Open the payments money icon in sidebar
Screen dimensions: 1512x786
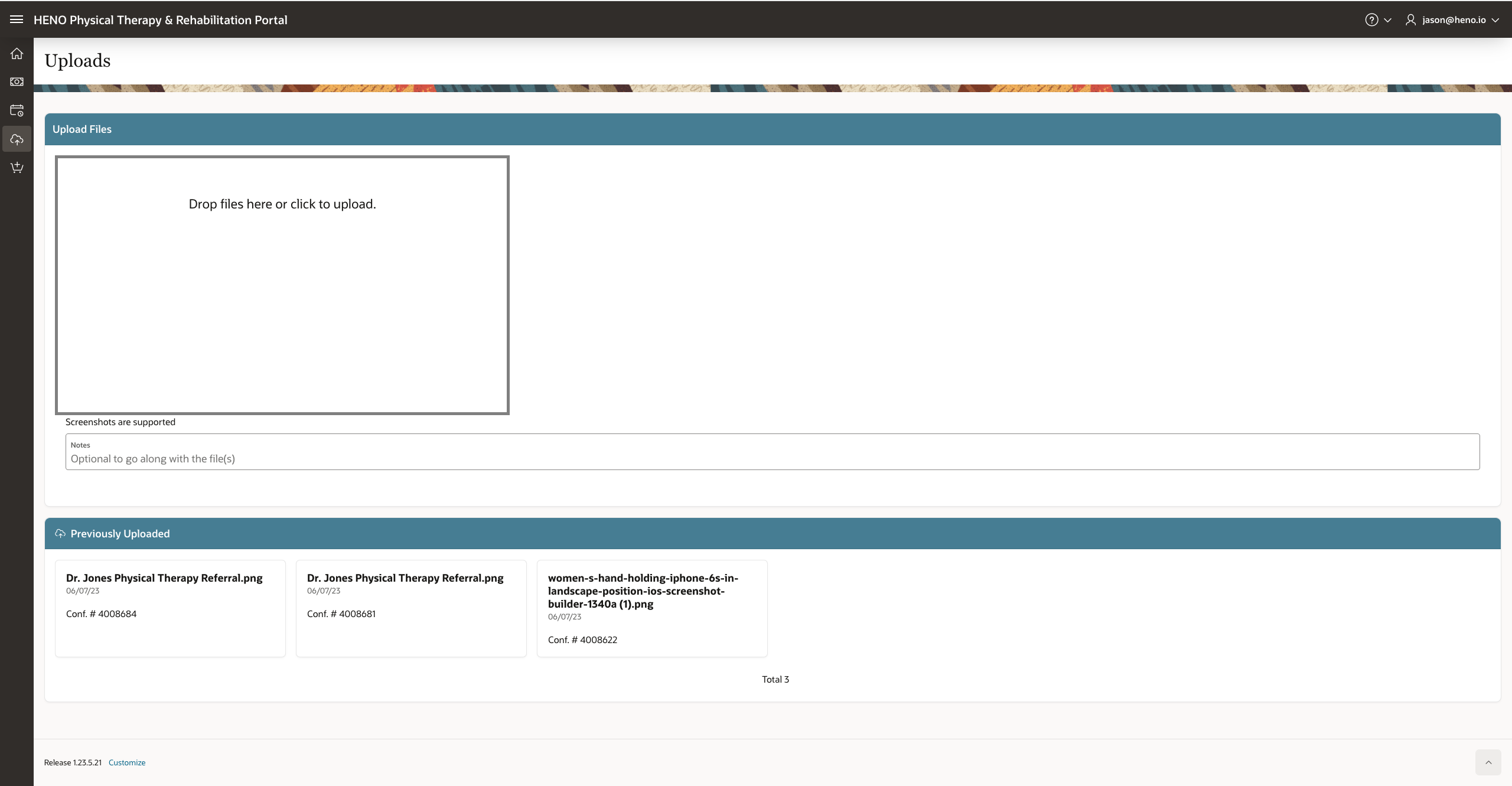[17, 81]
